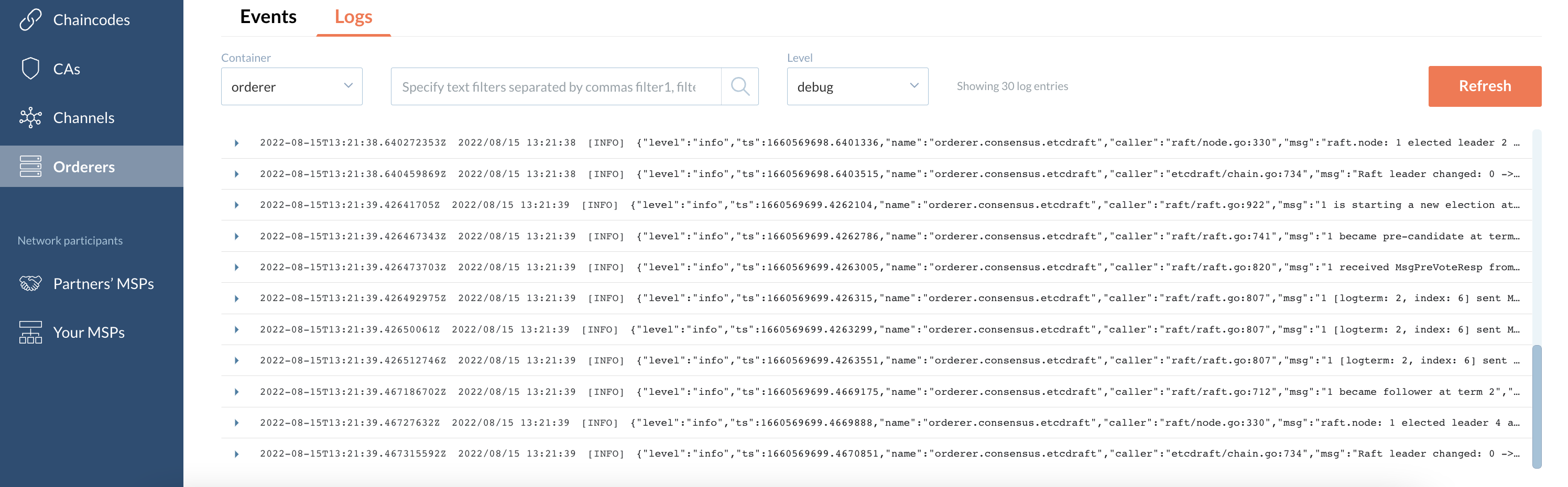
Task: Expand the 'became follower at term 2' entry
Action: (237, 392)
